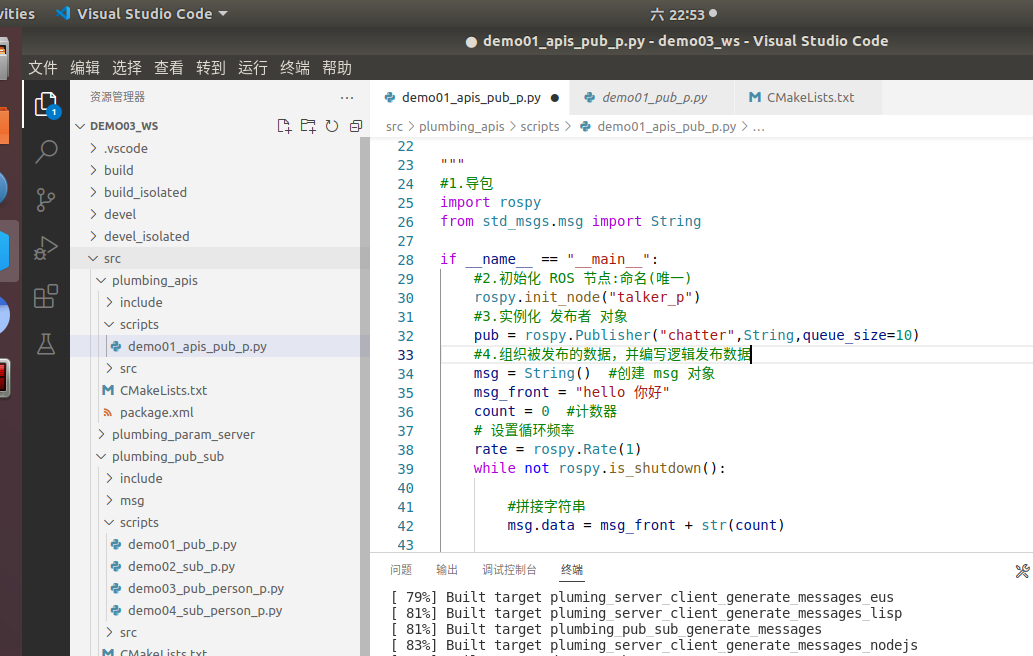1033x656 pixels.
Task: Open the Explorer views menu (…)
Action: pyautogui.click(x=347, y=96)
